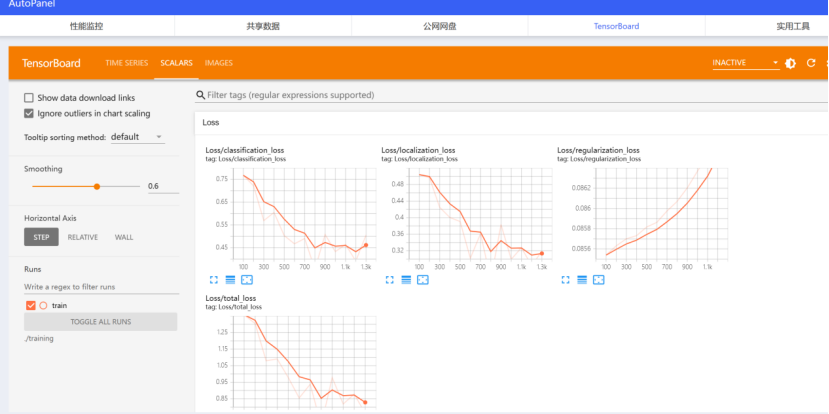This screenshot has width=829, height=414.
Task: Click the Loss/total_loss chart title
Action: (x=231, y=298)
